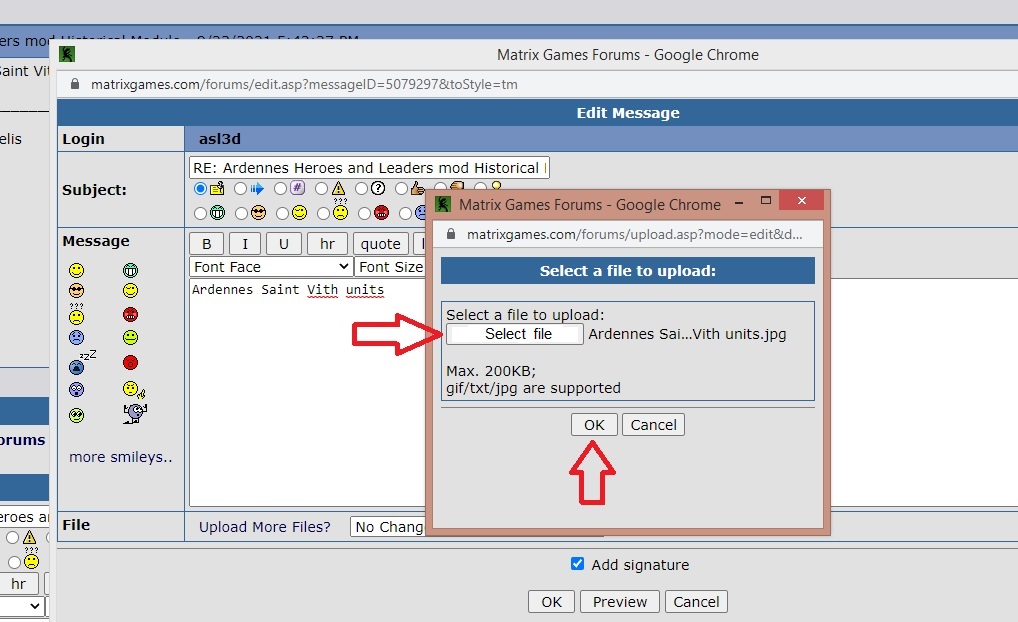Select the red angry post icon radio

(364, 214)
